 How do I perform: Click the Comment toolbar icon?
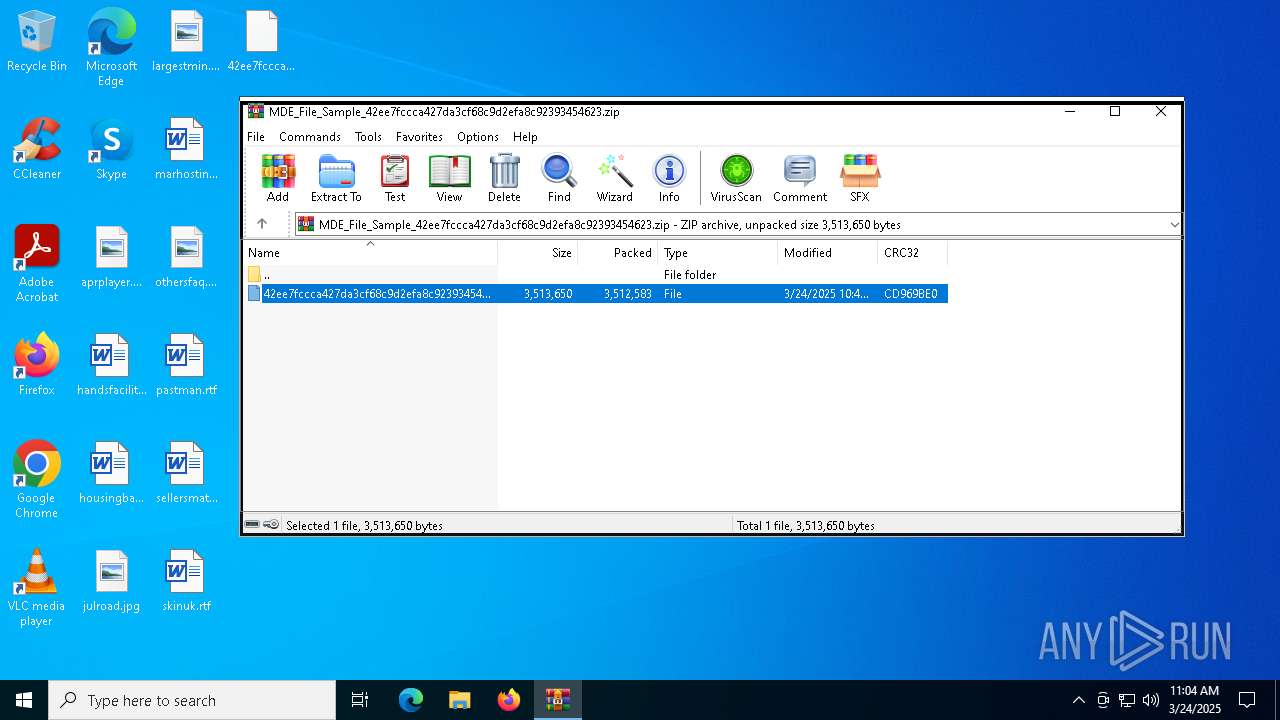(800, 178)
